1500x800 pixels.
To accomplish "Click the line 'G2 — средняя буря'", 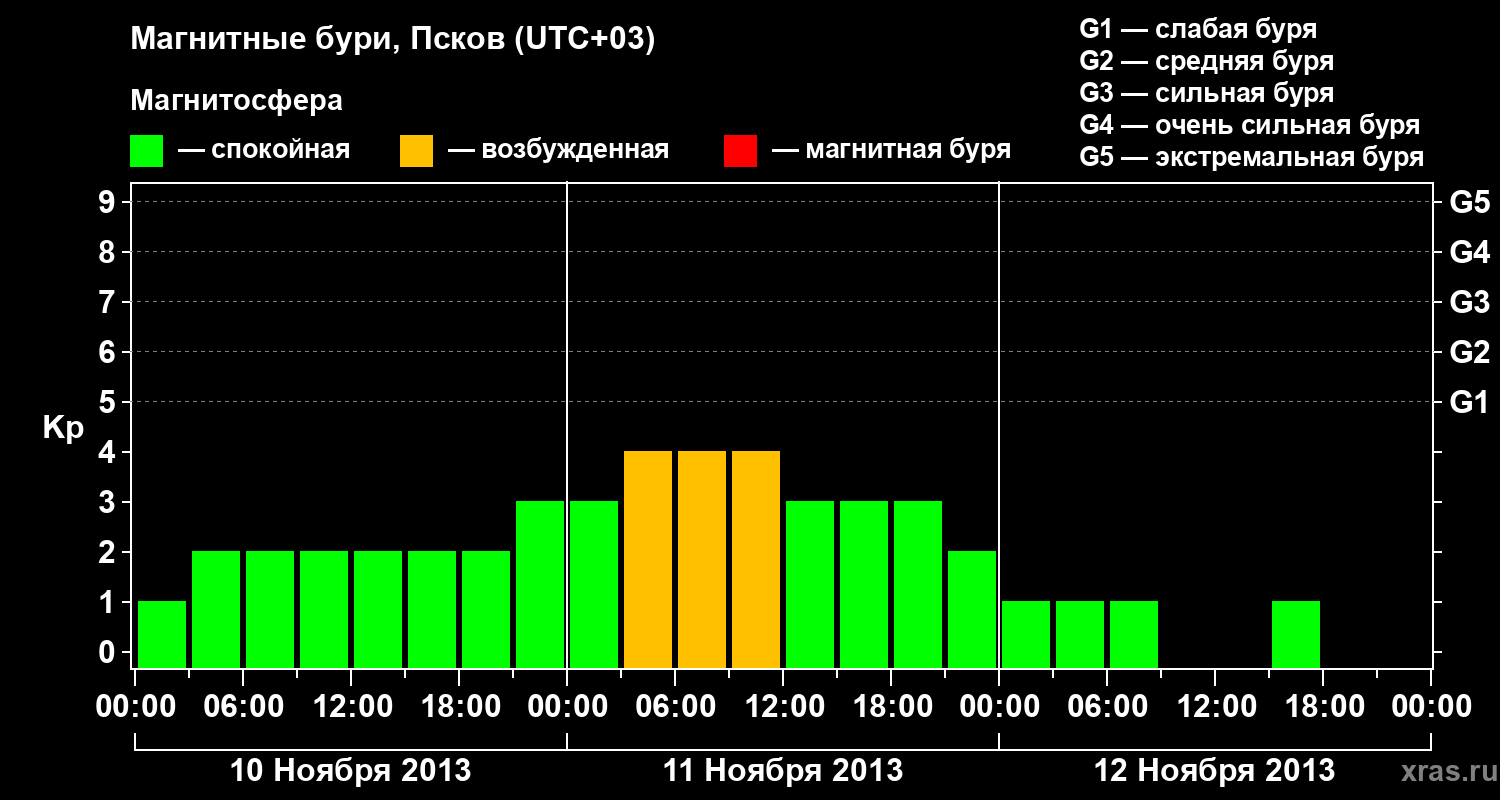I will [1207, 61].
